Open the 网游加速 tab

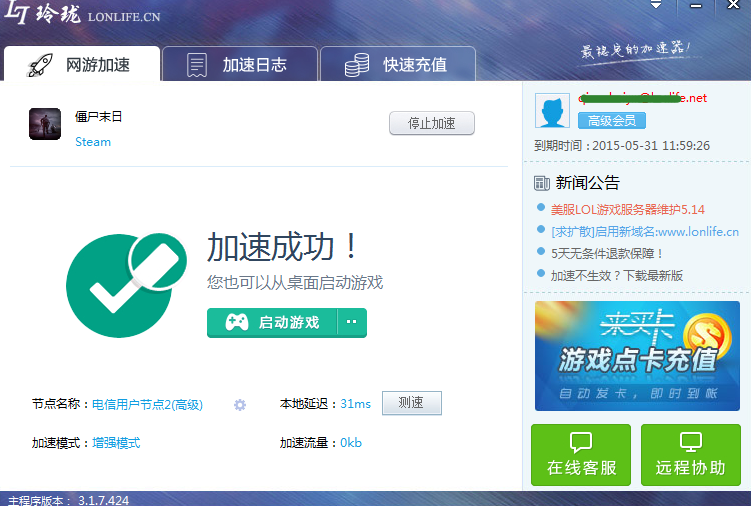click(x=82, y=64)
